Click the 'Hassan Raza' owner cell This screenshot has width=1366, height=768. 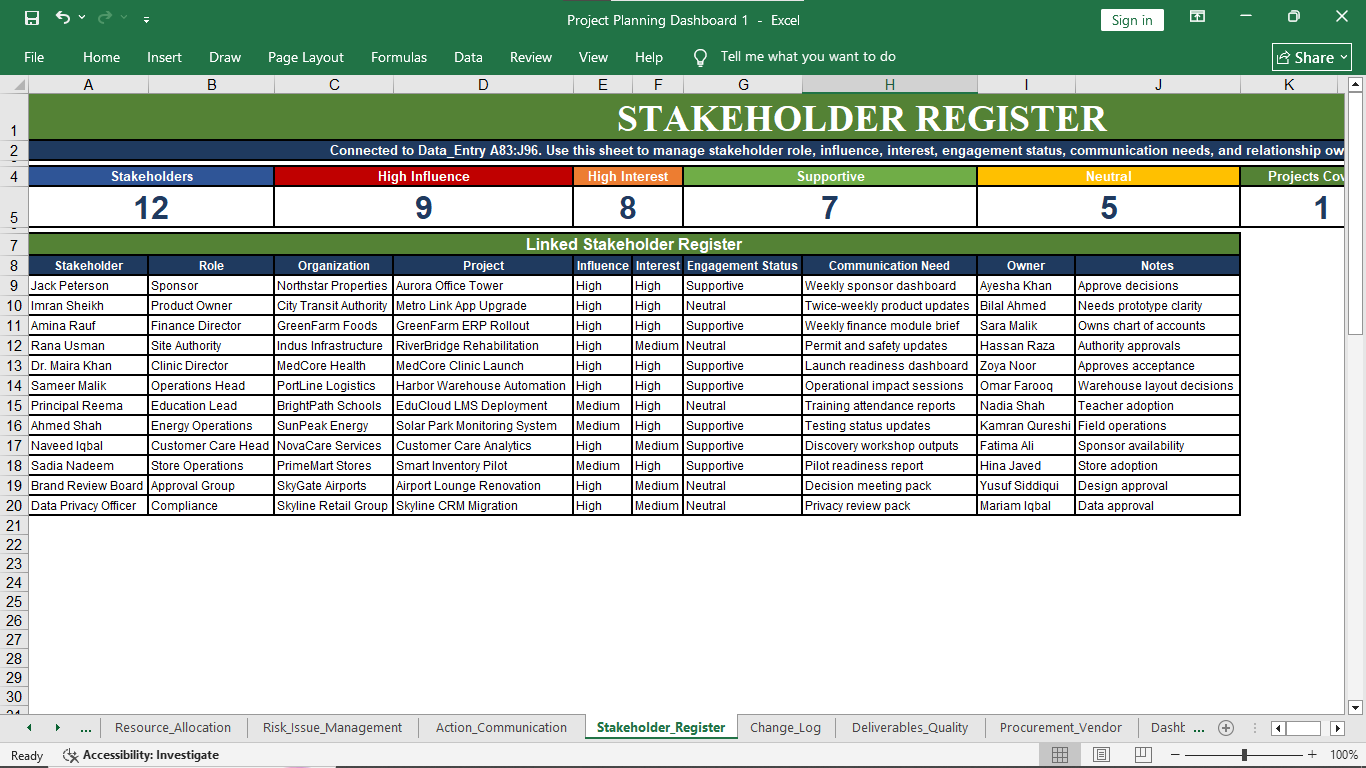pos(1026,346)
